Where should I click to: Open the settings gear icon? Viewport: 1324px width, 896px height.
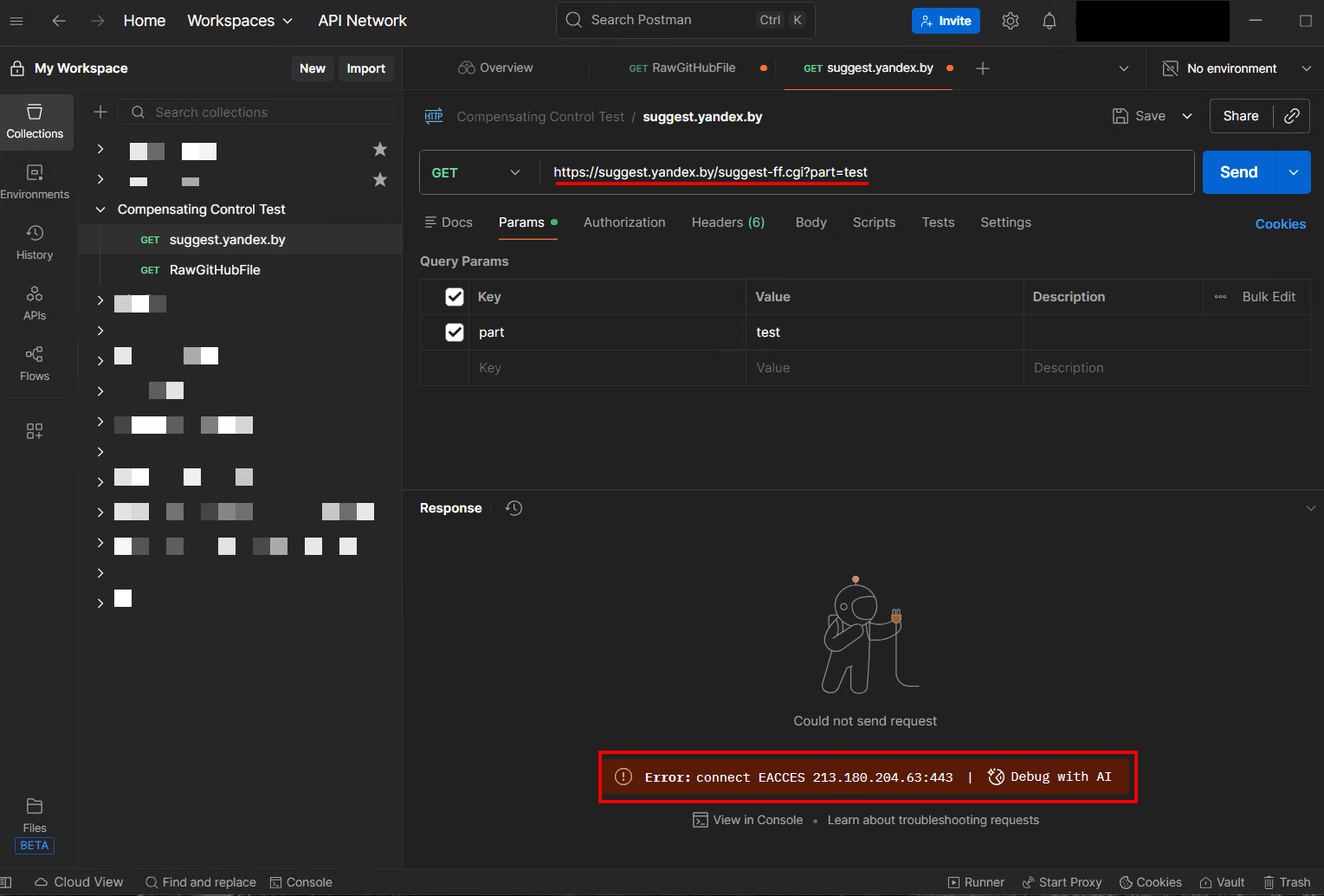pyautogui.click(x=1010, y=21)
